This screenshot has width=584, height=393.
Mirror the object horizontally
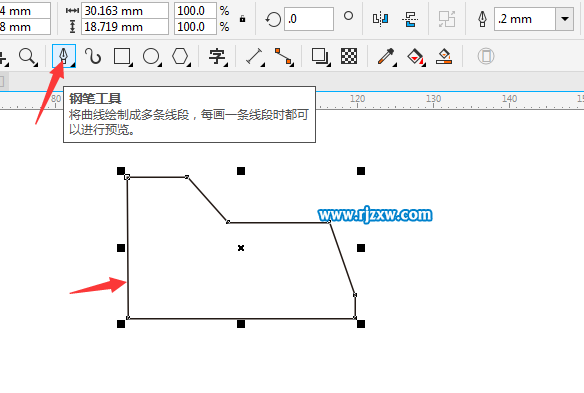tap(381, 19)
